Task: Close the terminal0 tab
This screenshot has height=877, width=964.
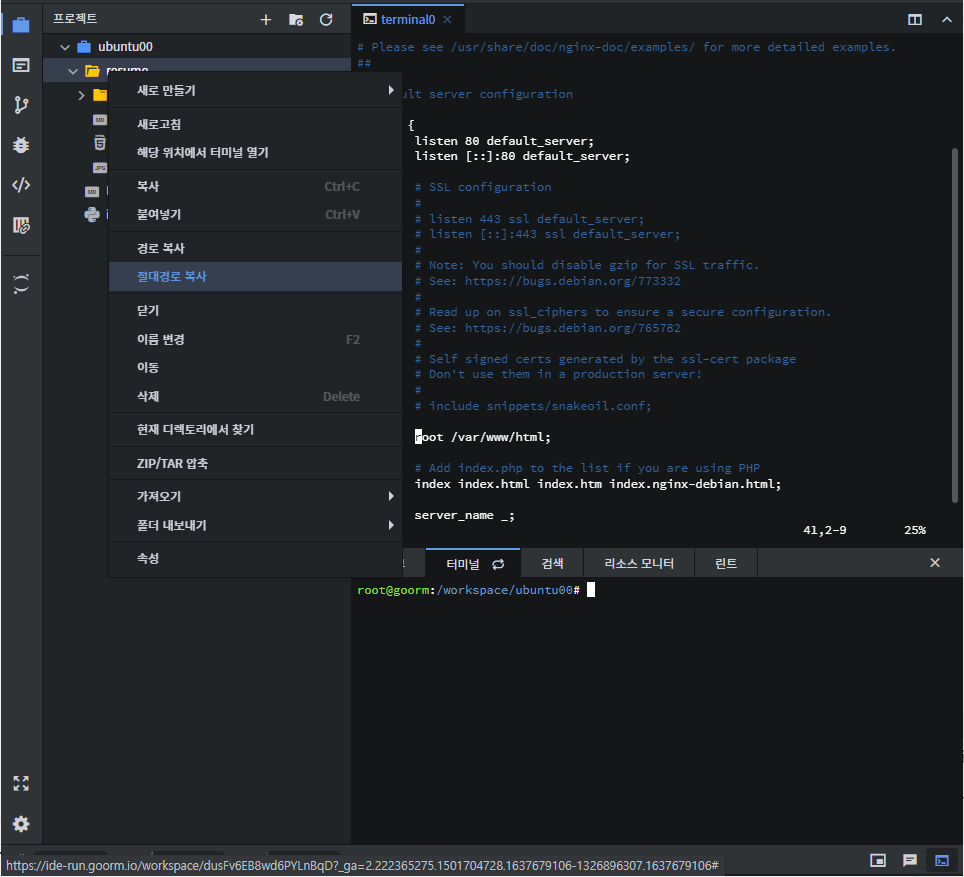Action: (448, 20)
